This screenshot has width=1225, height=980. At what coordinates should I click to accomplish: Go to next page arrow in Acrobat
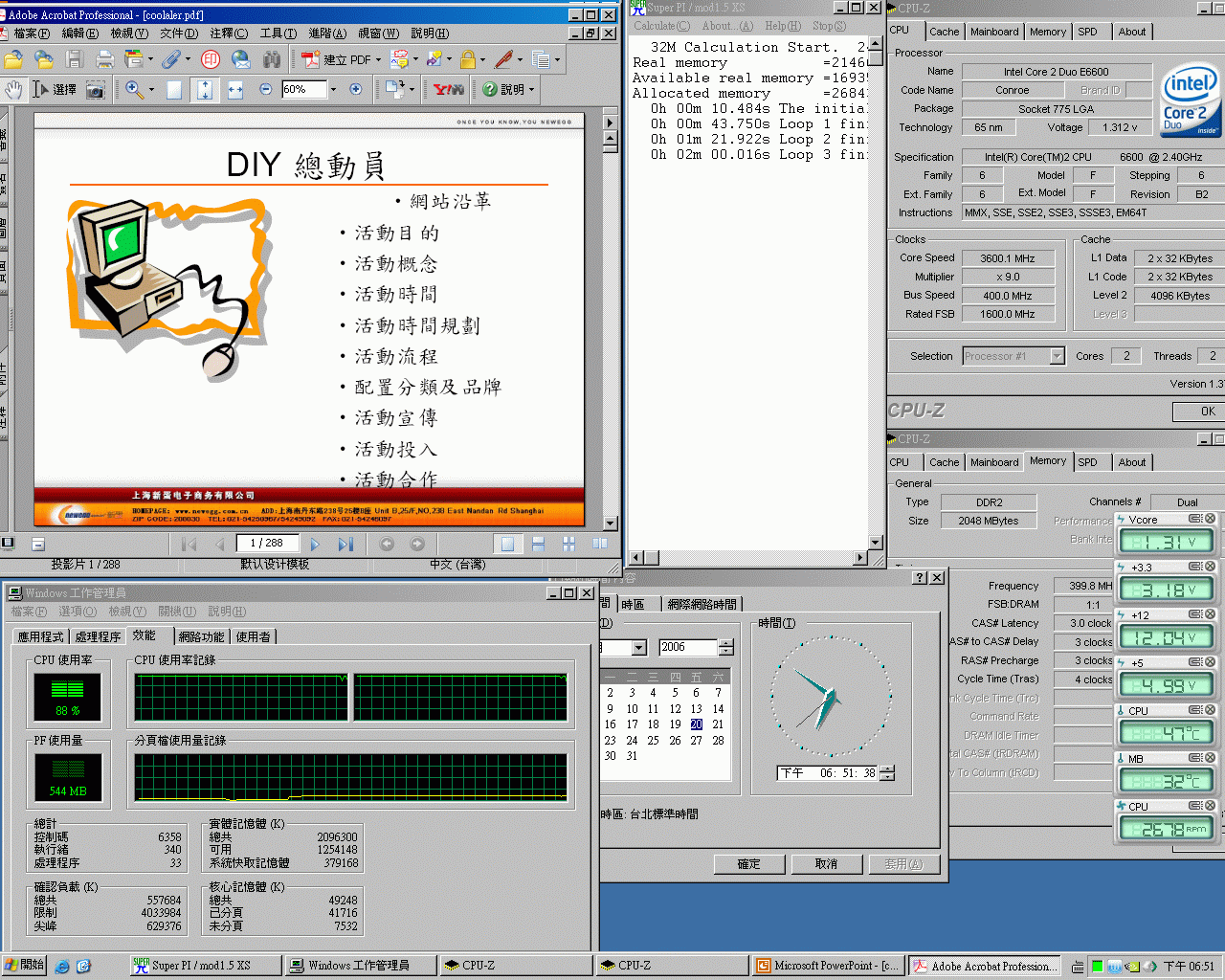(x=315, y=544)
